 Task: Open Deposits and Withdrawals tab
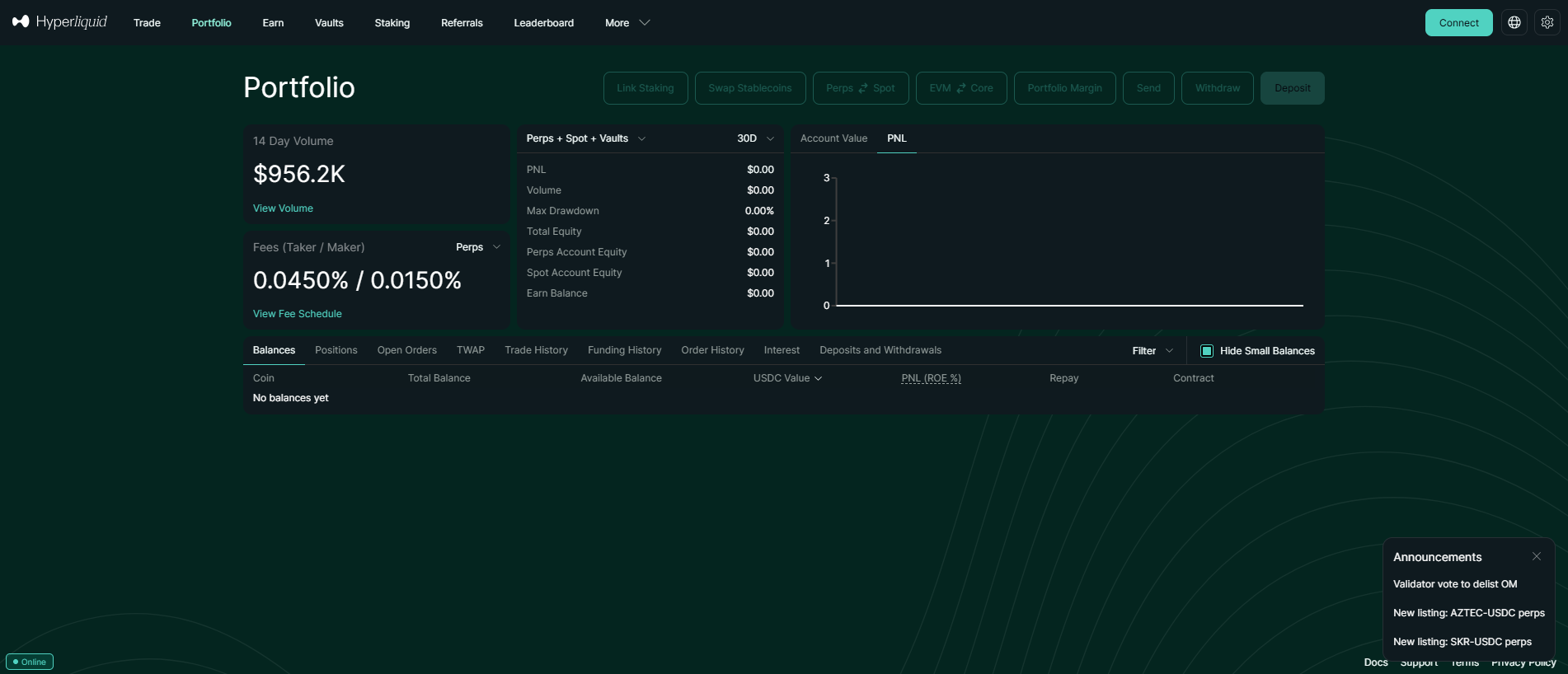pos(880,350)
